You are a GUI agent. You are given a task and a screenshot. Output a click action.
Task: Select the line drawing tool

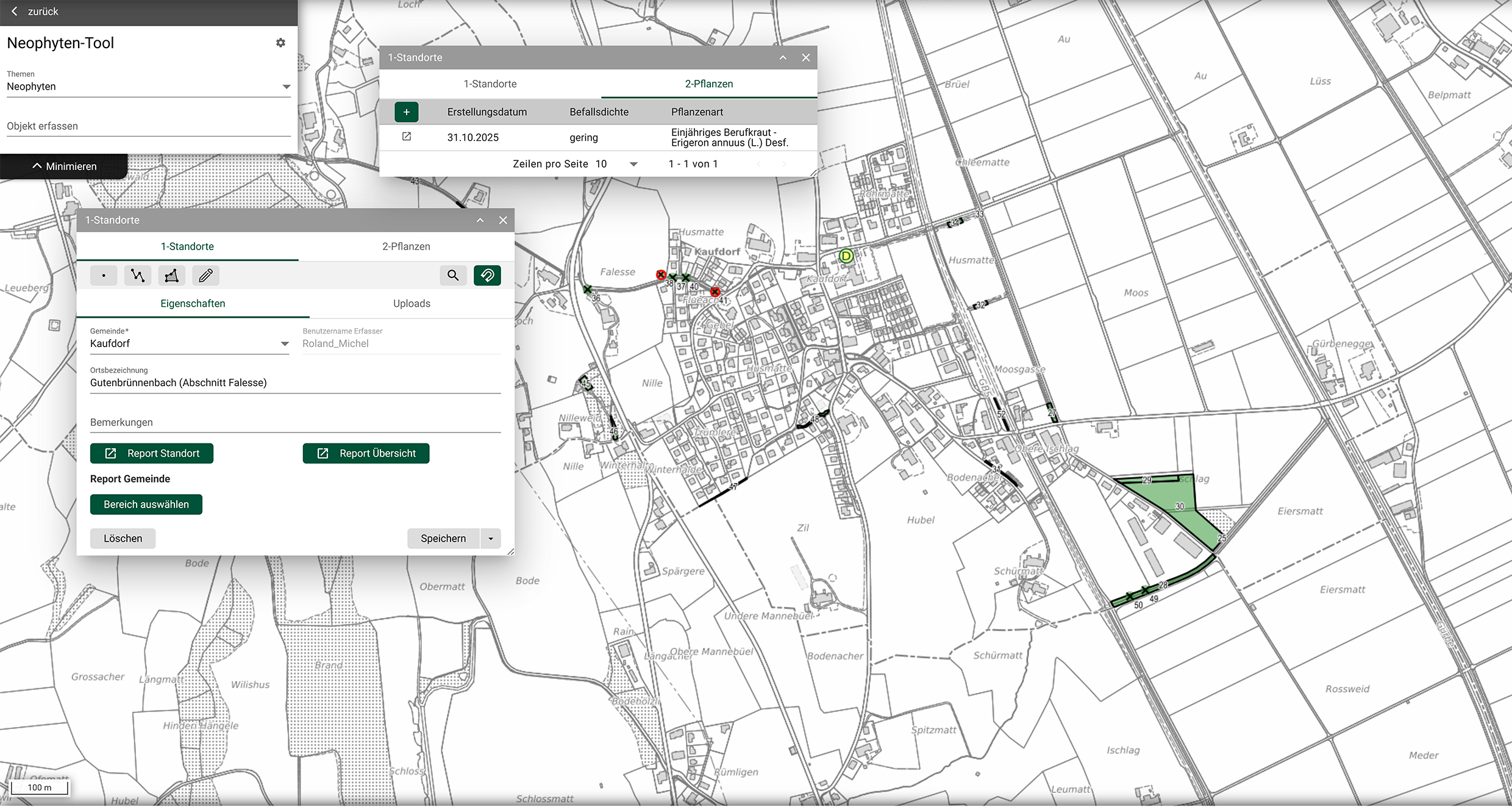138,276
